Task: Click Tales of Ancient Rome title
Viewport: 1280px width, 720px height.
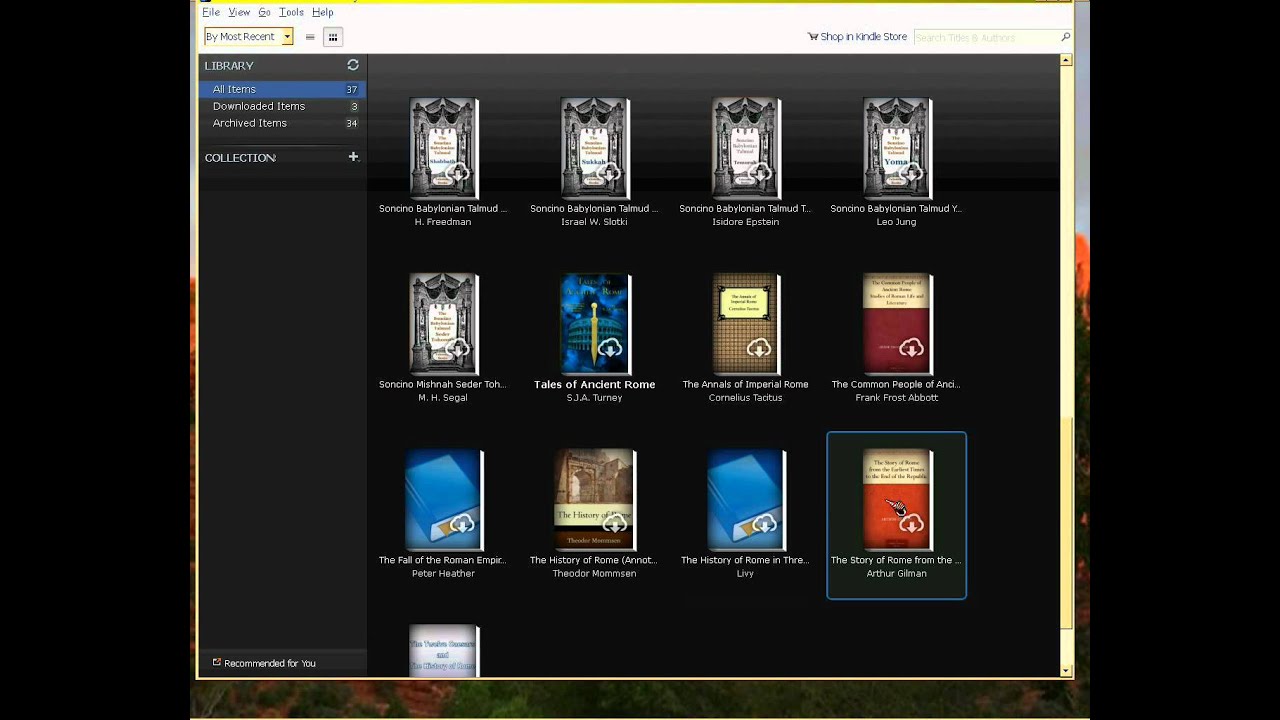Action: [x=595, y=384]
